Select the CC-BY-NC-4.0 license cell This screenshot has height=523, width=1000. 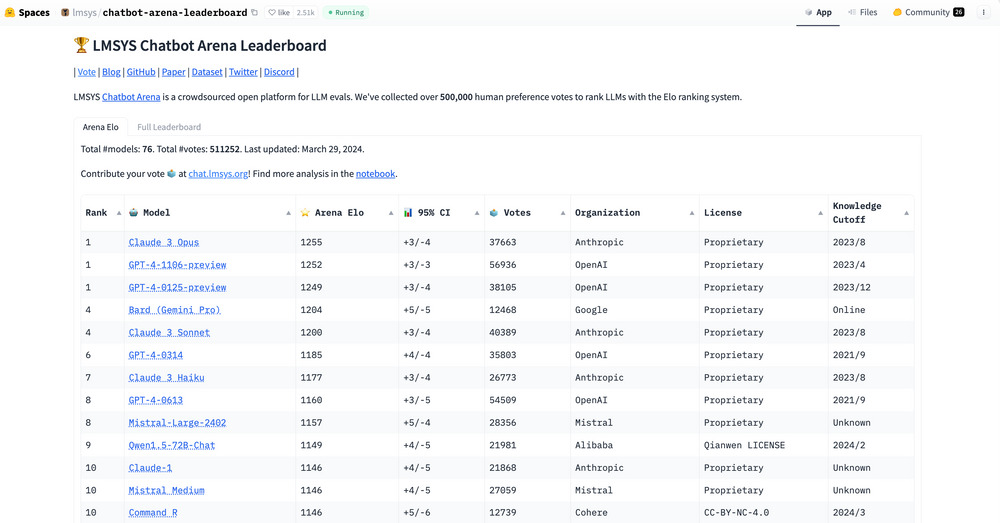click(x=763, y=512)
